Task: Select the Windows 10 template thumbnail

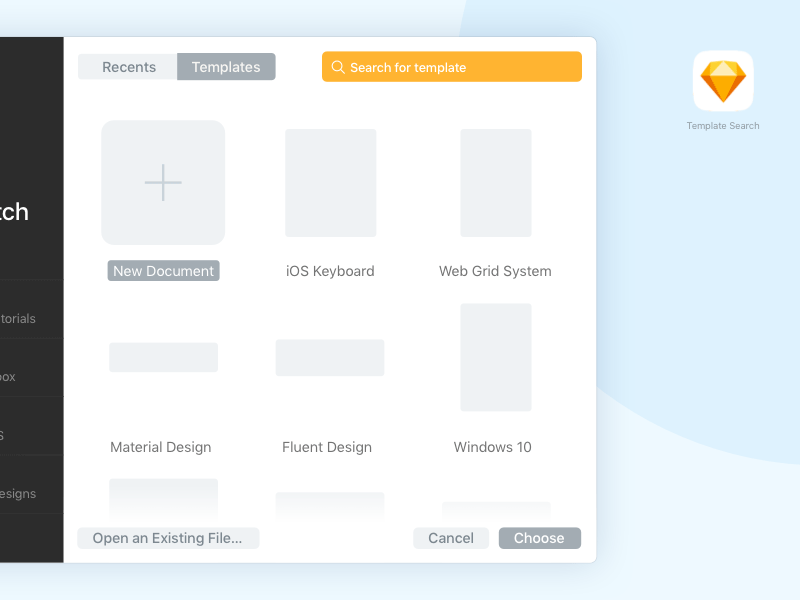Action: tap(495, 357)
